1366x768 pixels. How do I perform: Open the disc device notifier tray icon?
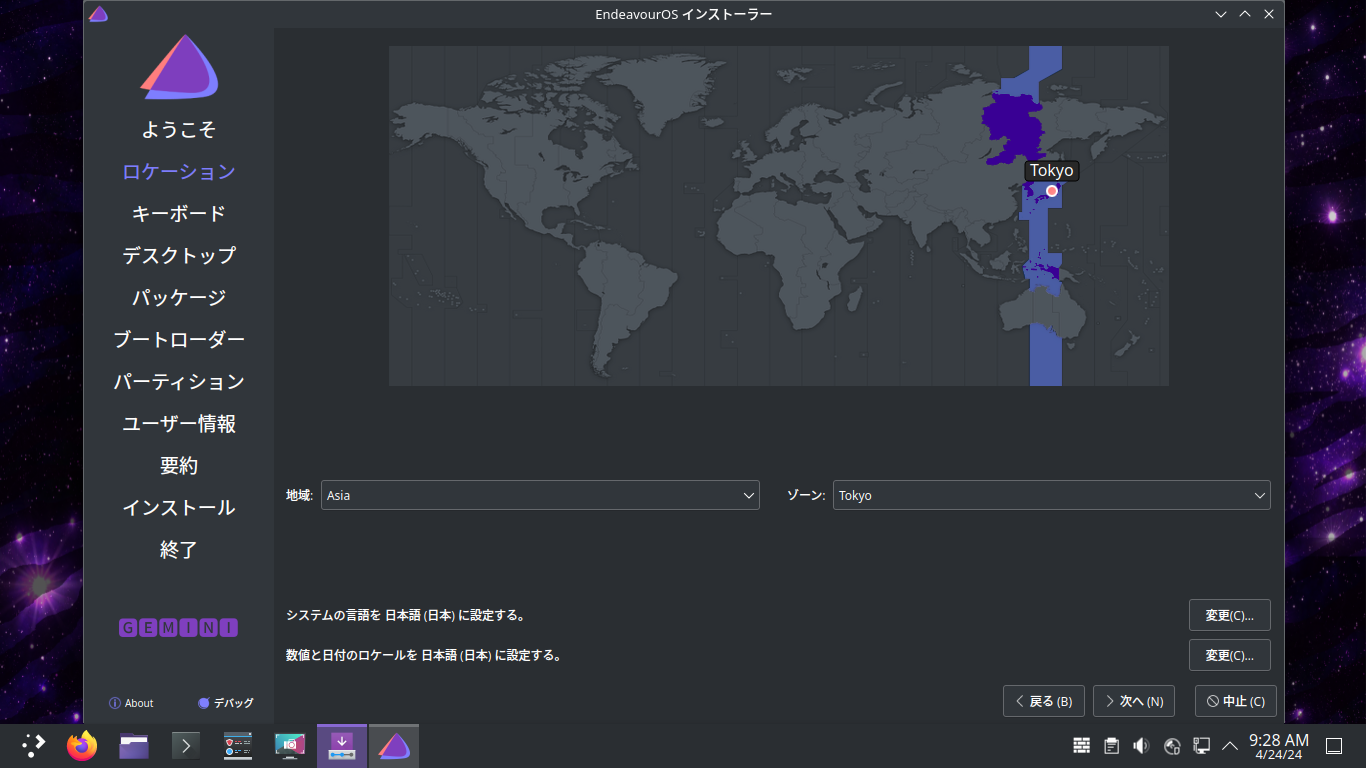coord(1172,746)
